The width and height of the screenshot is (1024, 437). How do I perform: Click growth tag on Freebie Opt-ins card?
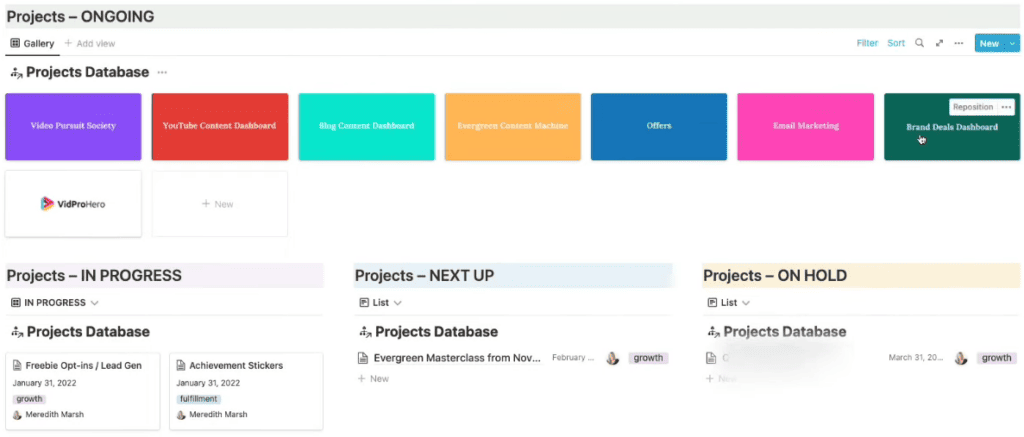[x=29, y=399]
